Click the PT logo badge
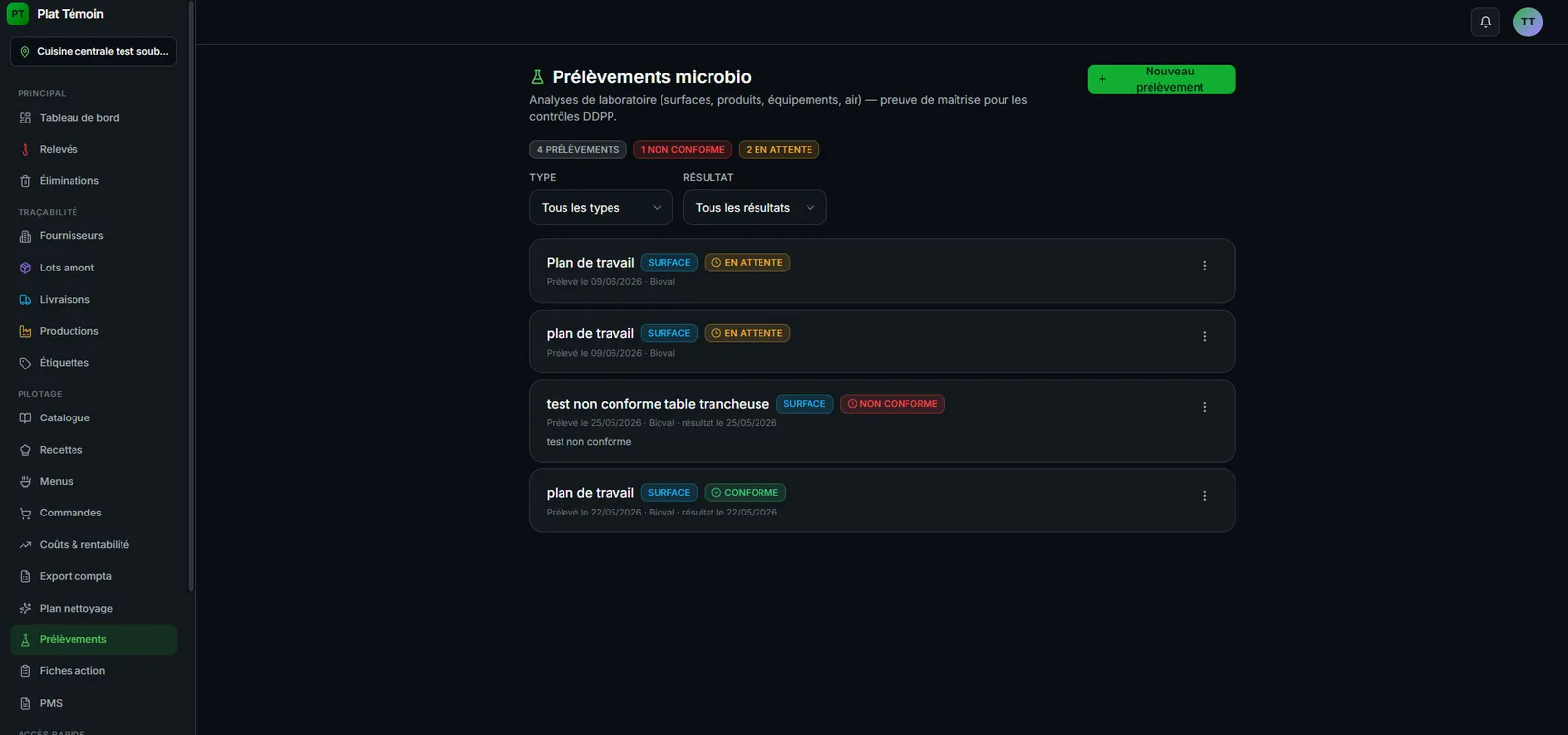1568x735 pixels. (x=18, y=14)
